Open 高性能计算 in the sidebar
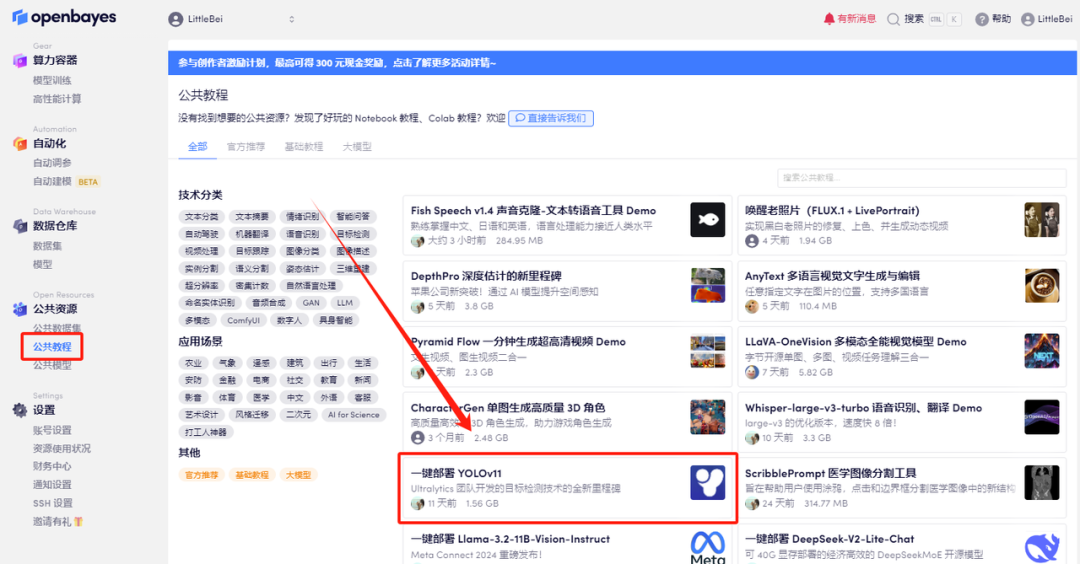This screenshot has width=1080, height=564. pyautogui.click(x=57, y=99)
